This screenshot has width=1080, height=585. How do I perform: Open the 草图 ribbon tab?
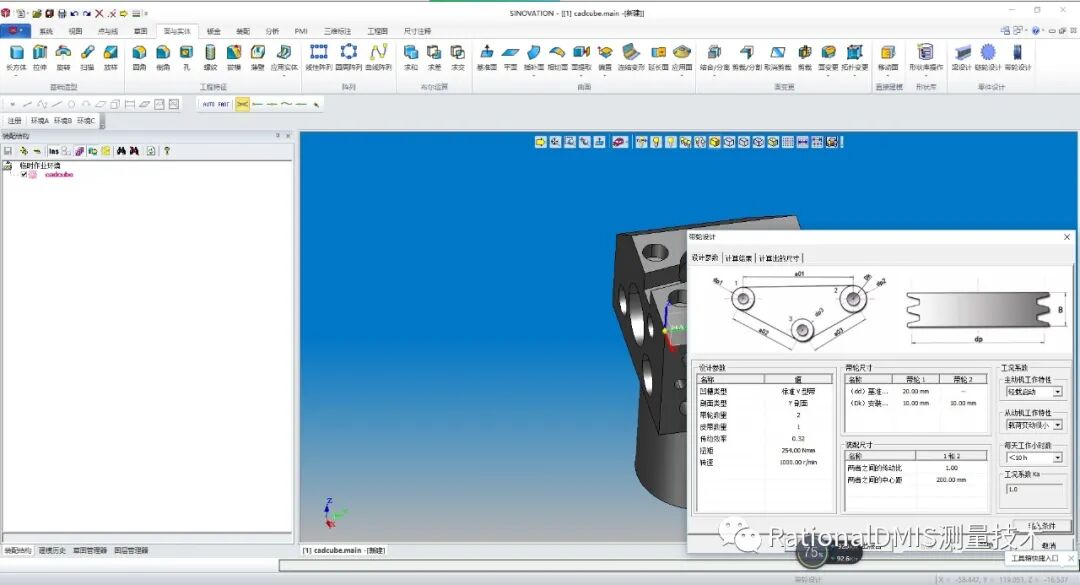click(141, 31)
